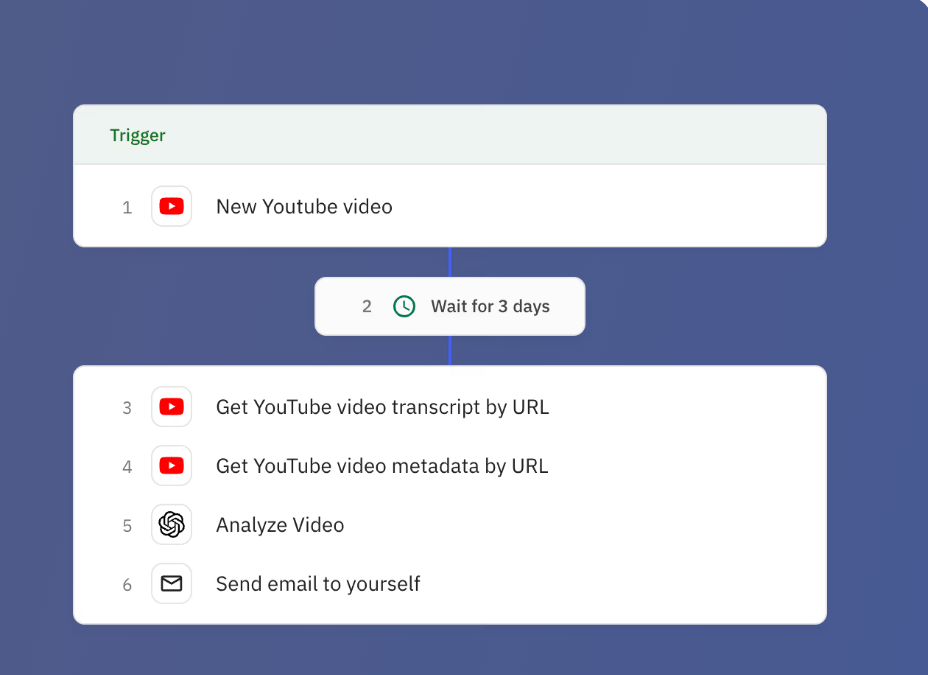This screenshot has height=675, width=928.
Task: Select step number 6 next to the mail icon
Action: [x=127, y=585]
